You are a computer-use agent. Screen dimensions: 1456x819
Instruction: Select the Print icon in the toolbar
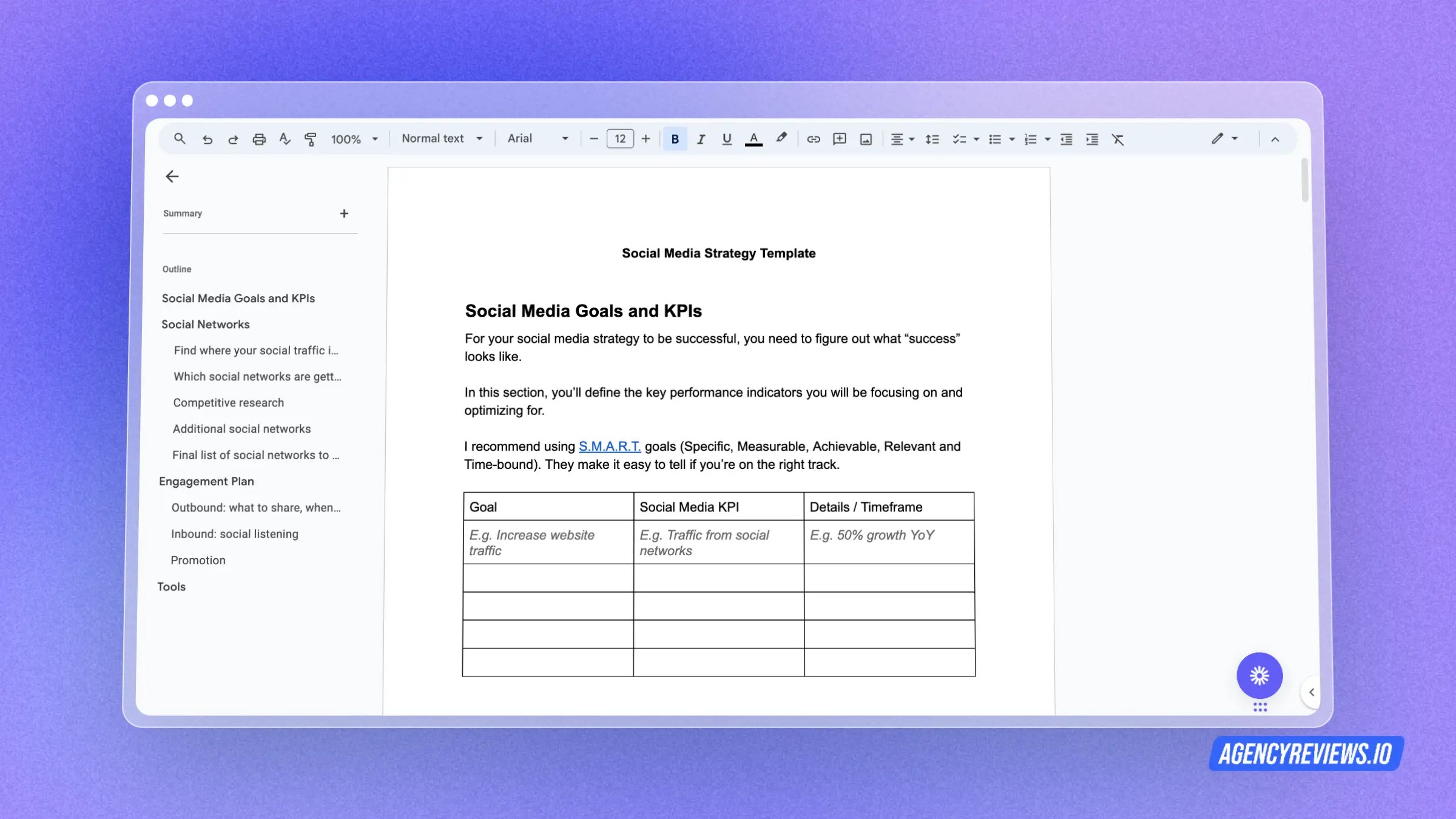(x=260, y=139)
